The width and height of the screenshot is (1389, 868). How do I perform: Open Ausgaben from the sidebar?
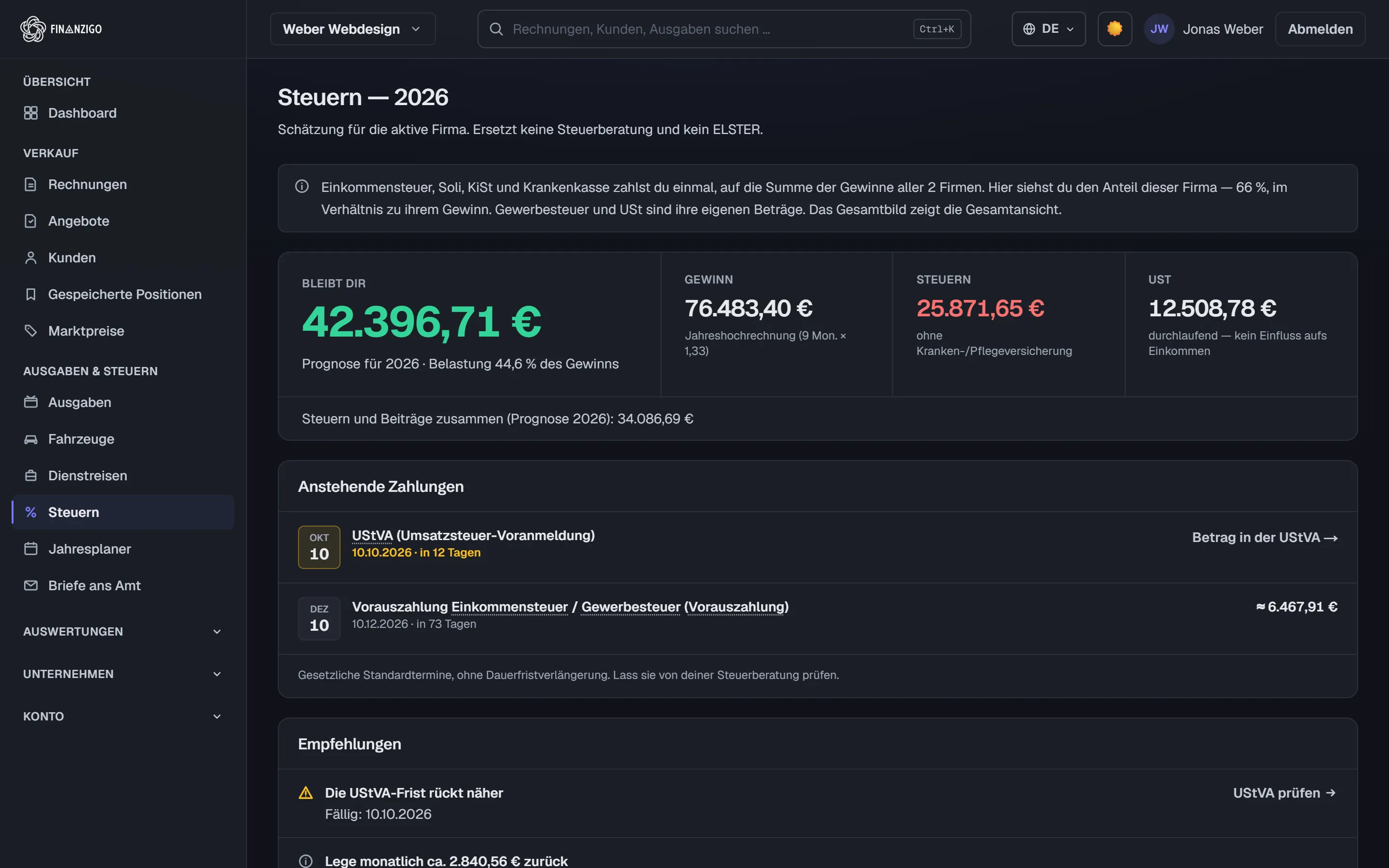[x=122, y=403]
